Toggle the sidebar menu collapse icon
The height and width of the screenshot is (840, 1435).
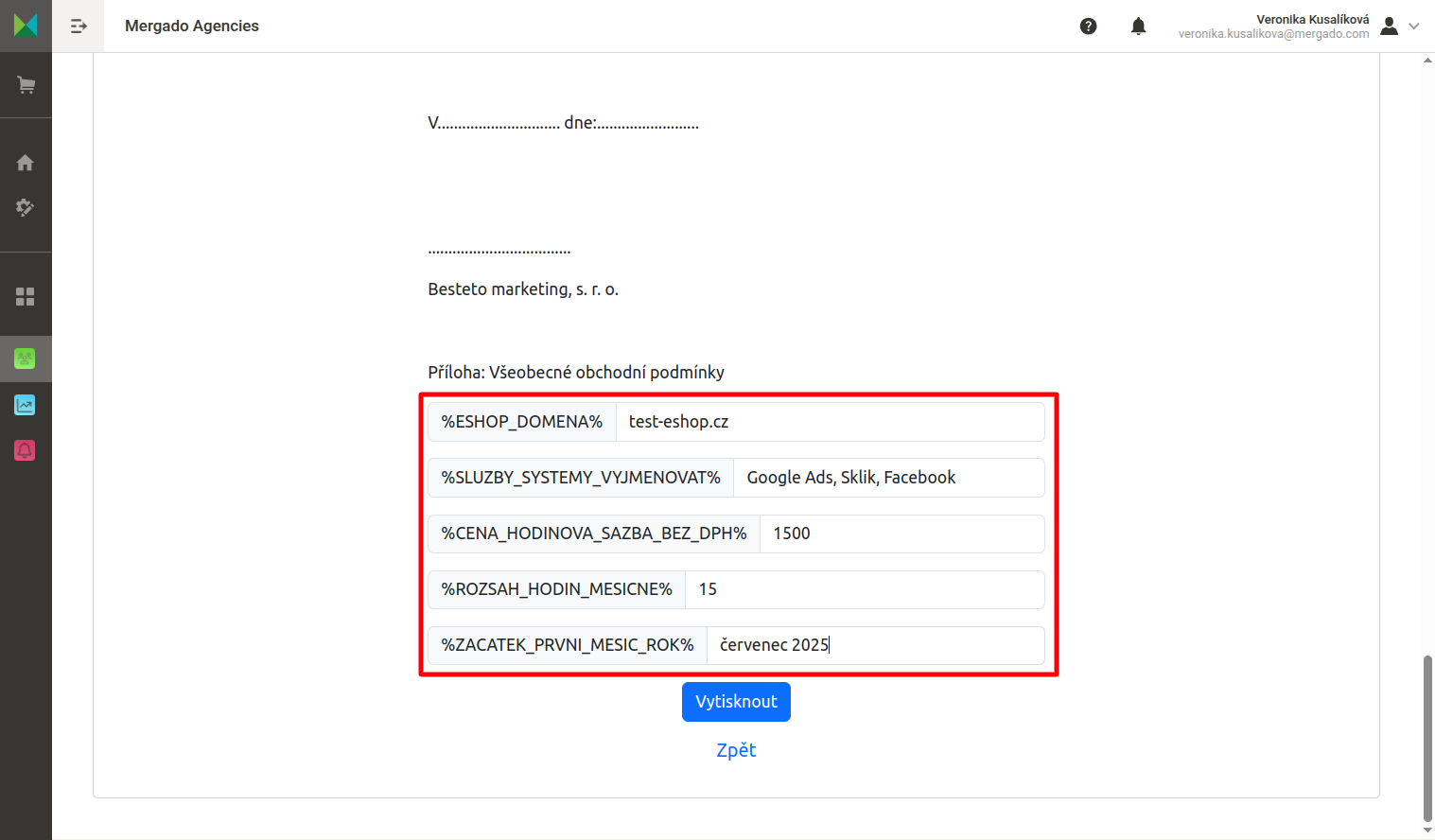[79, 26]
